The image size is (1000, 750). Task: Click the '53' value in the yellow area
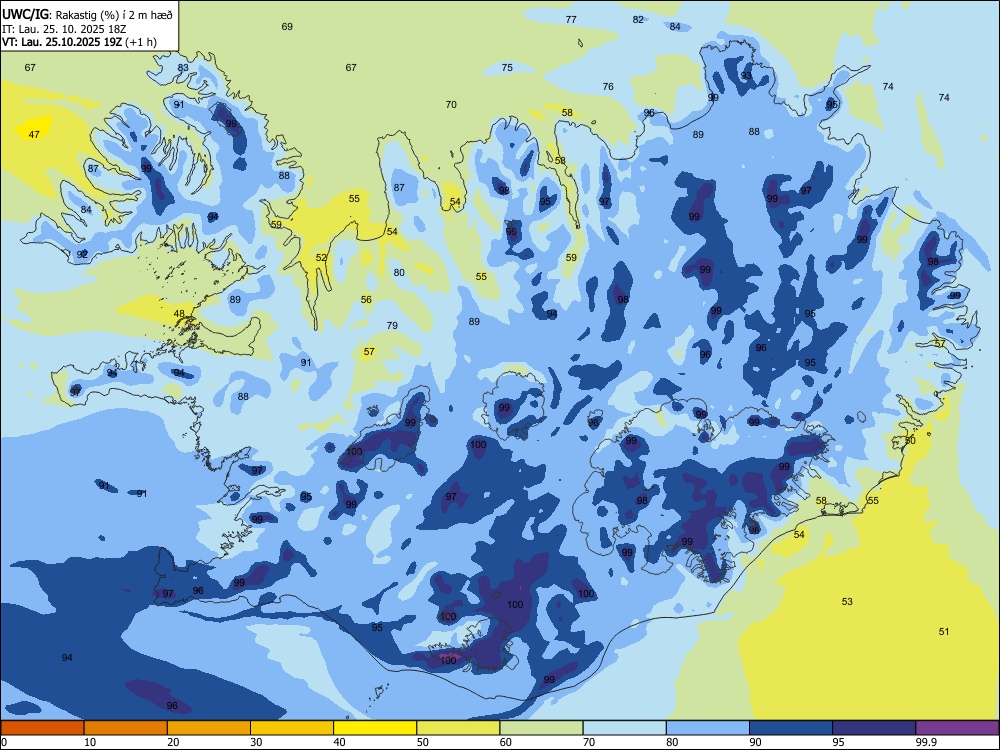click(x=847, y=601)
